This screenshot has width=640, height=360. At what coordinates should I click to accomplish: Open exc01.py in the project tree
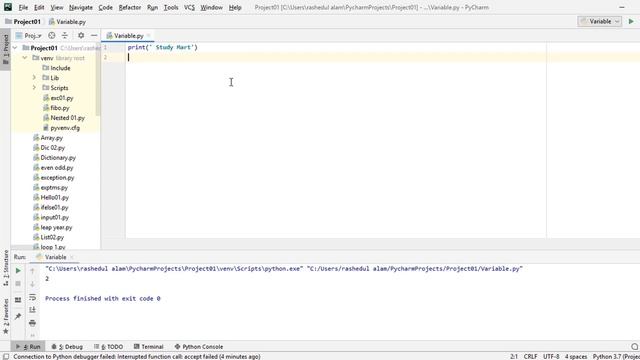pos(58,98)
